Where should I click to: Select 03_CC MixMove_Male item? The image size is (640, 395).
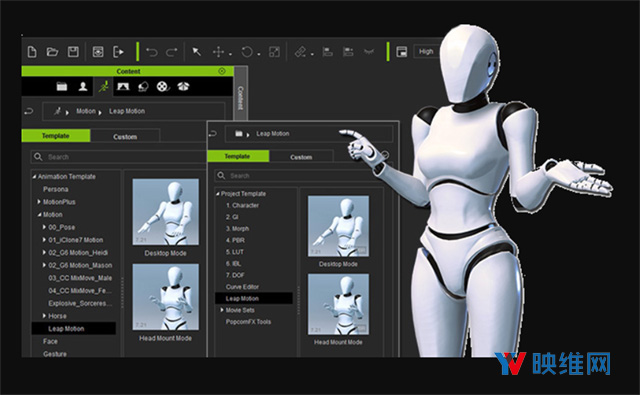click(80, 278)
